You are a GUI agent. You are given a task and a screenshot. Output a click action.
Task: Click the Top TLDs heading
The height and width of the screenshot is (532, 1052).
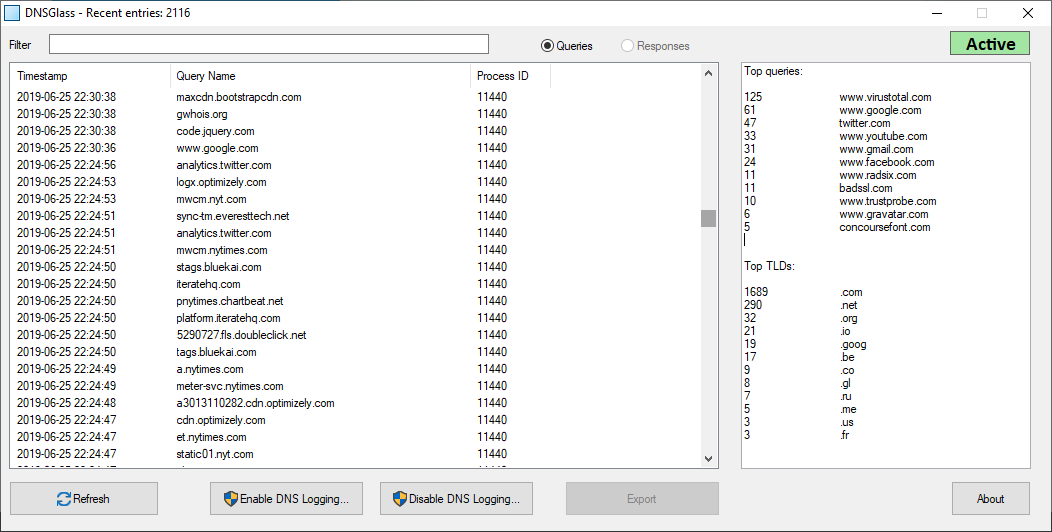point(769,266)
